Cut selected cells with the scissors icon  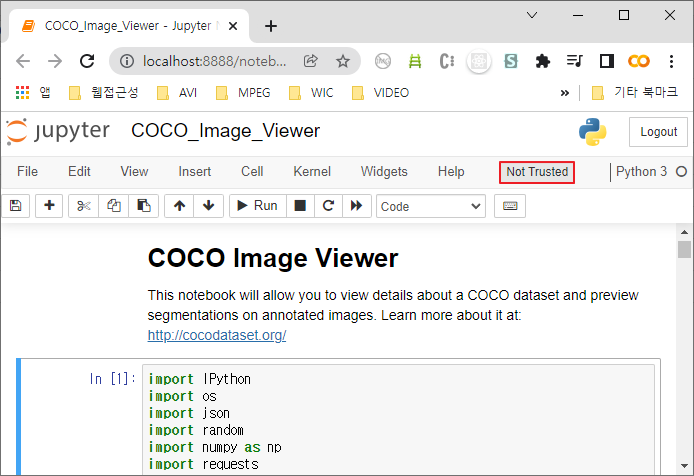tap(84, 206)
